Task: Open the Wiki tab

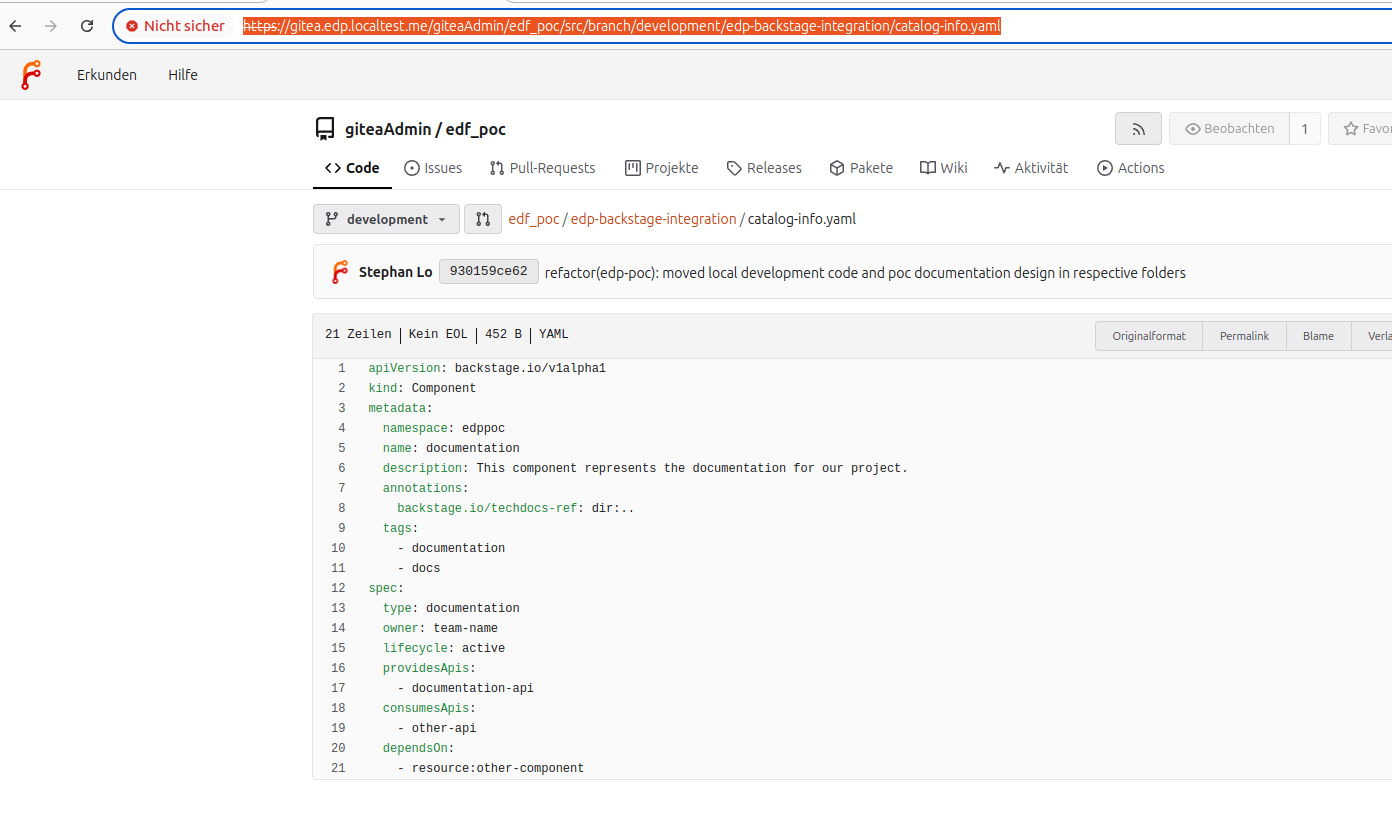Action: (944, 168)
